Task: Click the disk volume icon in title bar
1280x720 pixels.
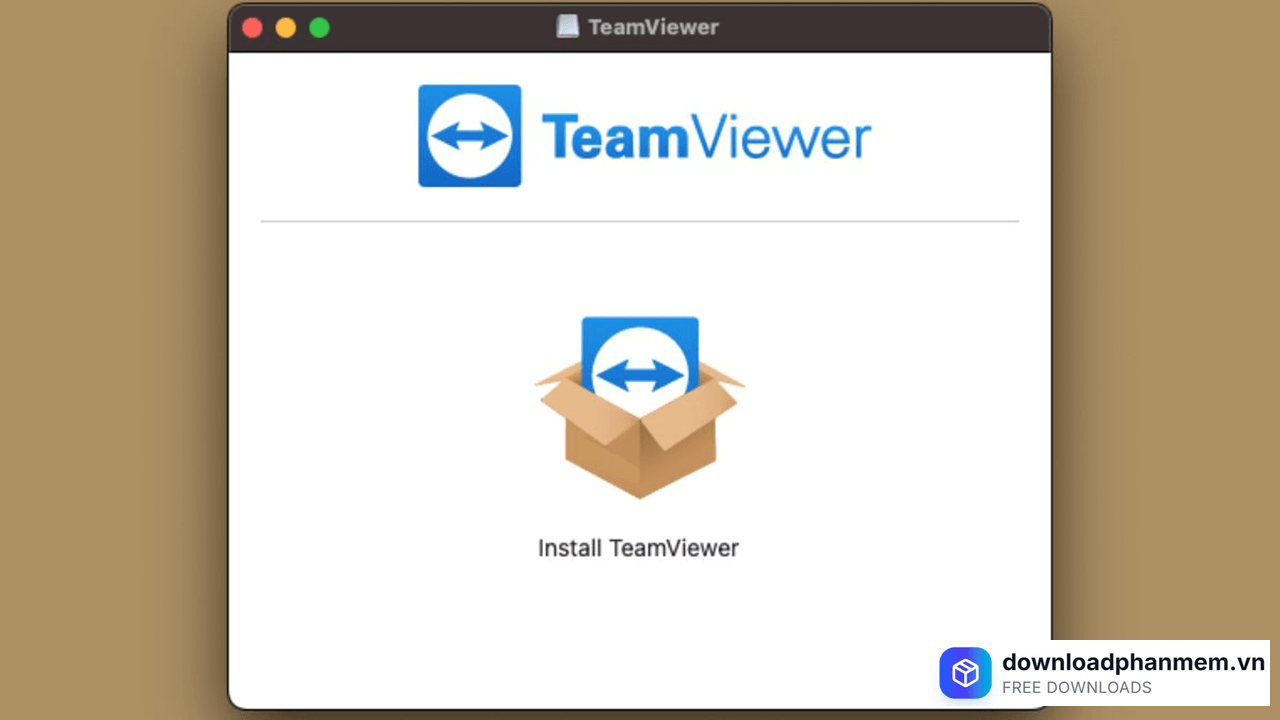Action: tap(567, 27)
